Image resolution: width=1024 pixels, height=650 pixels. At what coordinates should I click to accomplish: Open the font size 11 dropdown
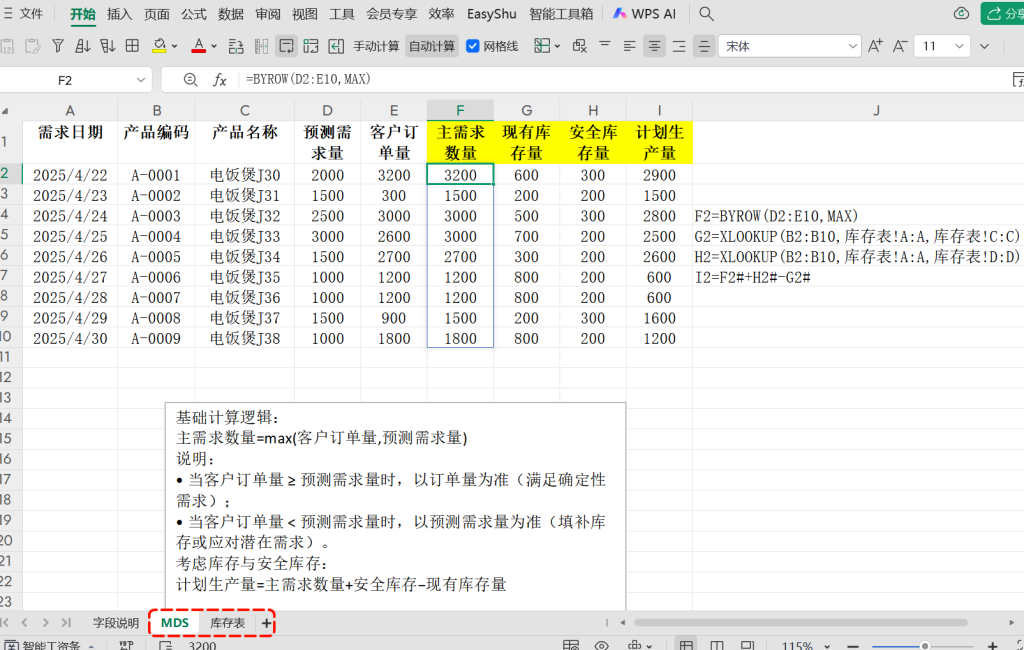tap(959, 46)
